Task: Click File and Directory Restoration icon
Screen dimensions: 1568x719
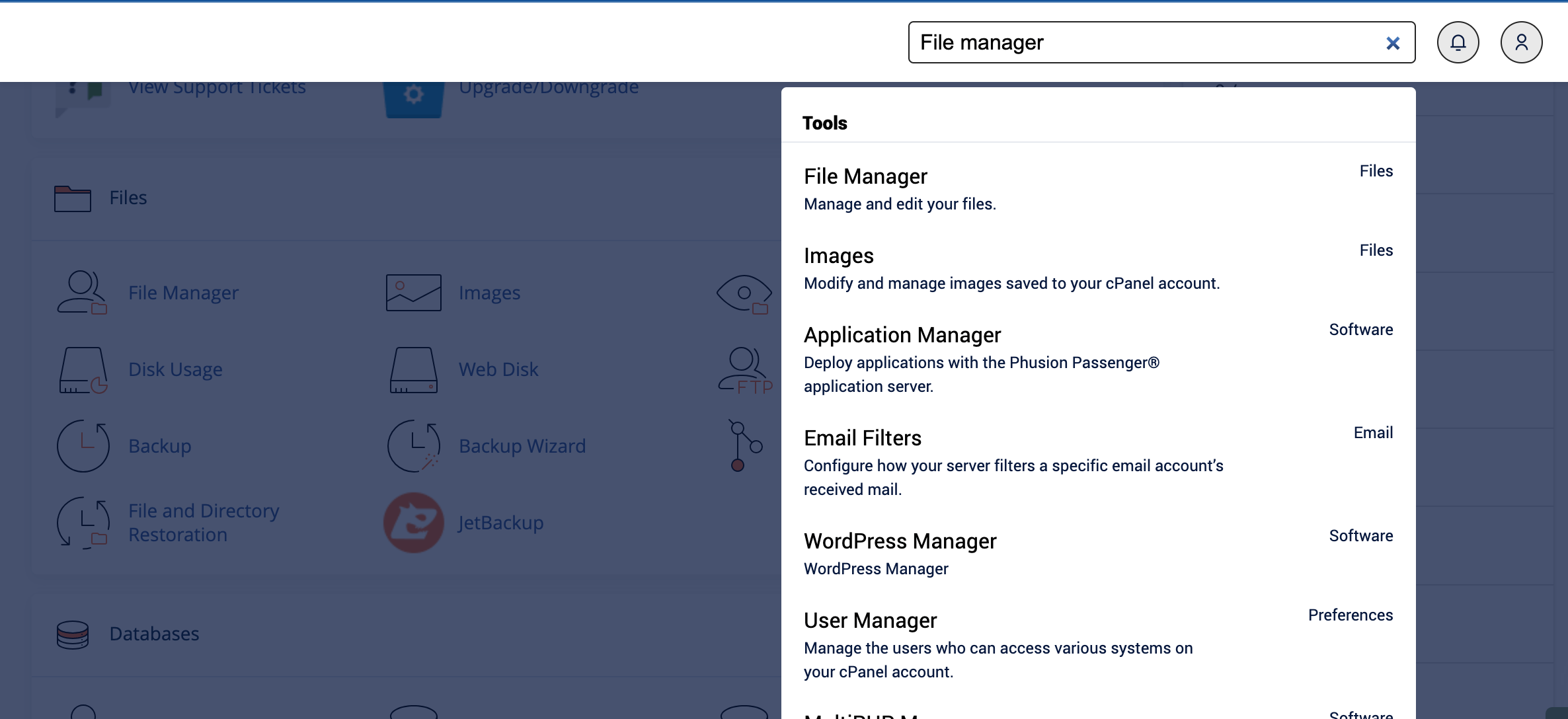Action: tap(83, 523)
